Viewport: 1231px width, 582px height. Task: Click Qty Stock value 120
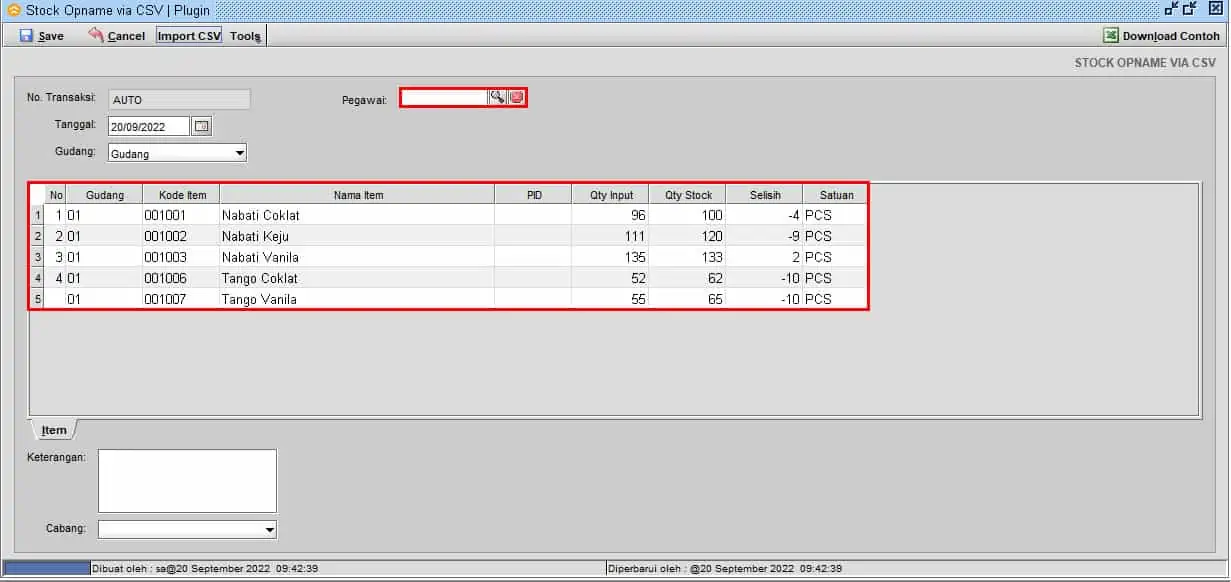click(688, 236)
